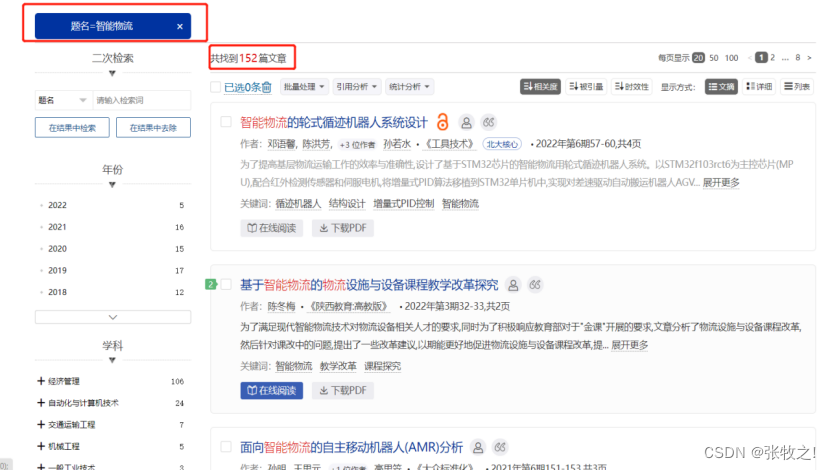Click author icon beside 智能物流的轮式循迹机器人系统设计
The image size is (831, 470).
click(466, 123)
